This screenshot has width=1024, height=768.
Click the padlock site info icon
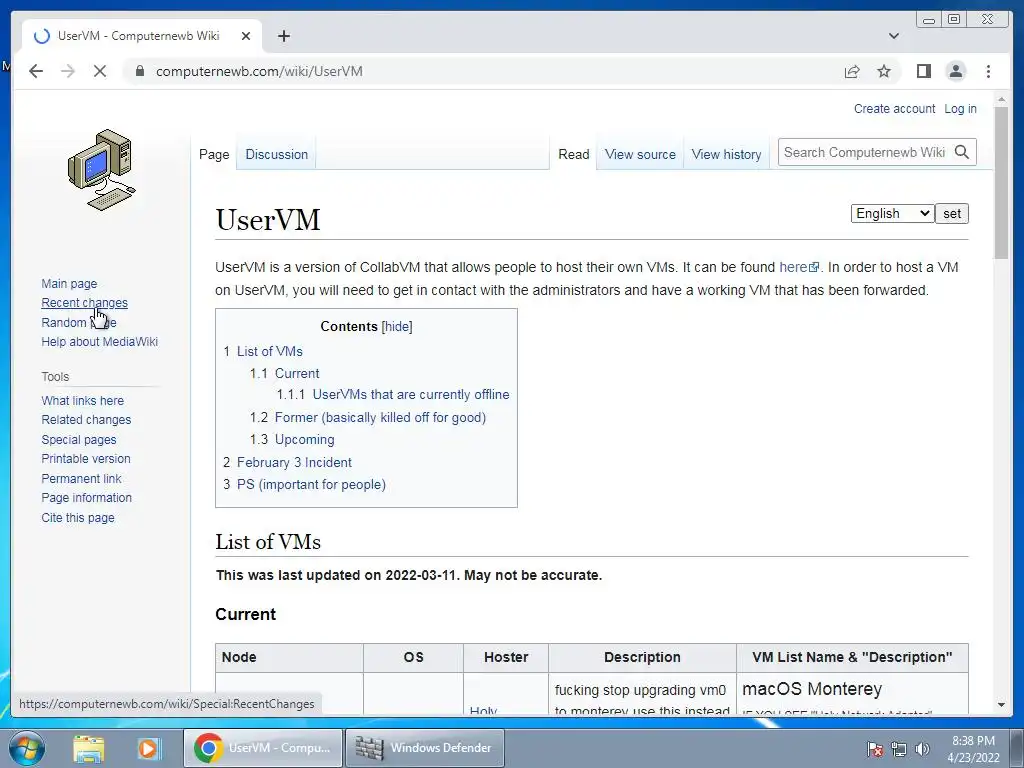click(139, 71)
